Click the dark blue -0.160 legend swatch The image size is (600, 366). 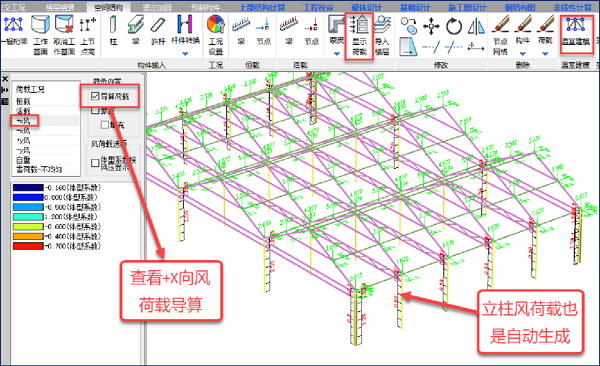[28, 188]
